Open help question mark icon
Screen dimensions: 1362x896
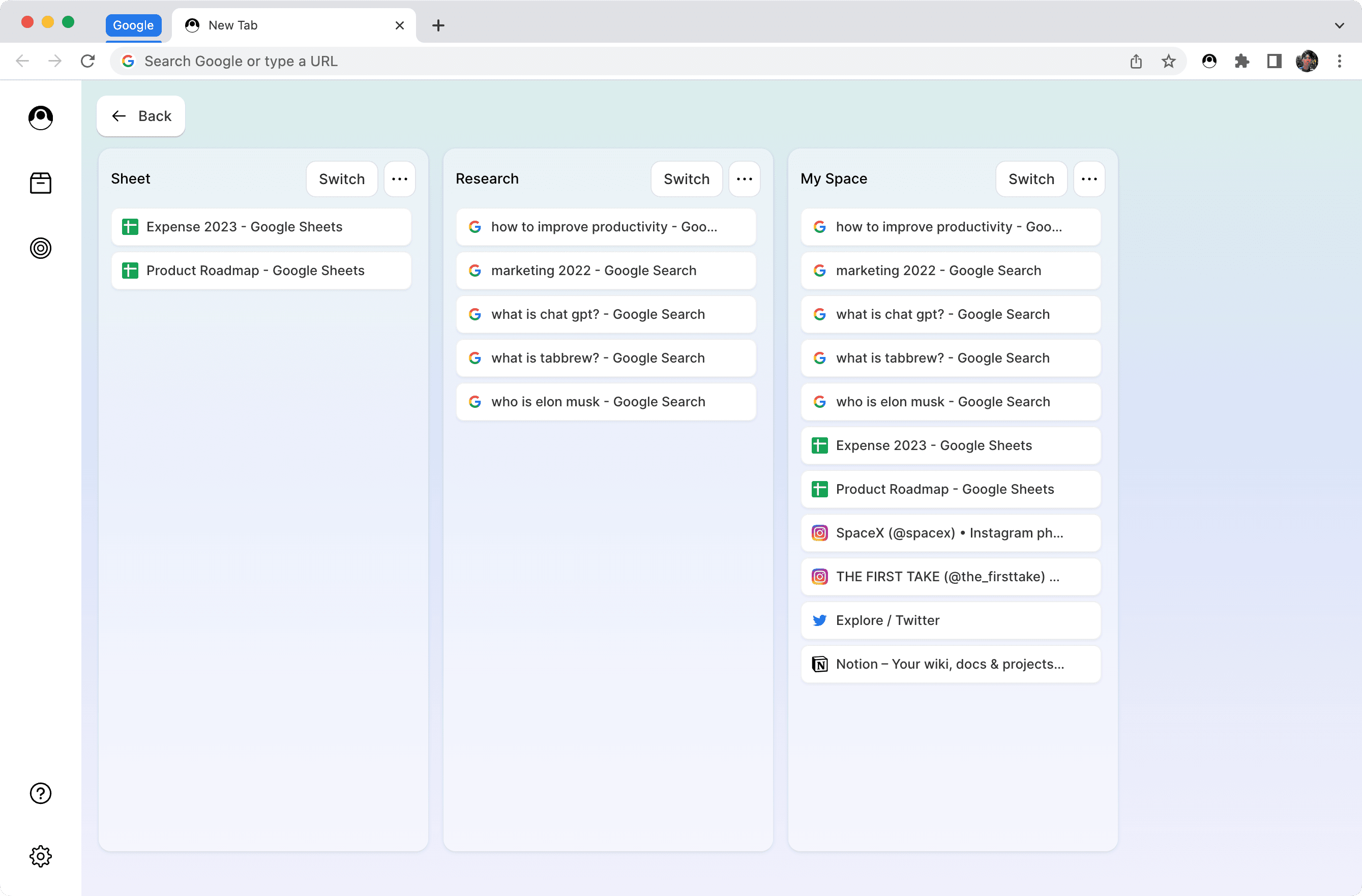(x=40, y=793)
